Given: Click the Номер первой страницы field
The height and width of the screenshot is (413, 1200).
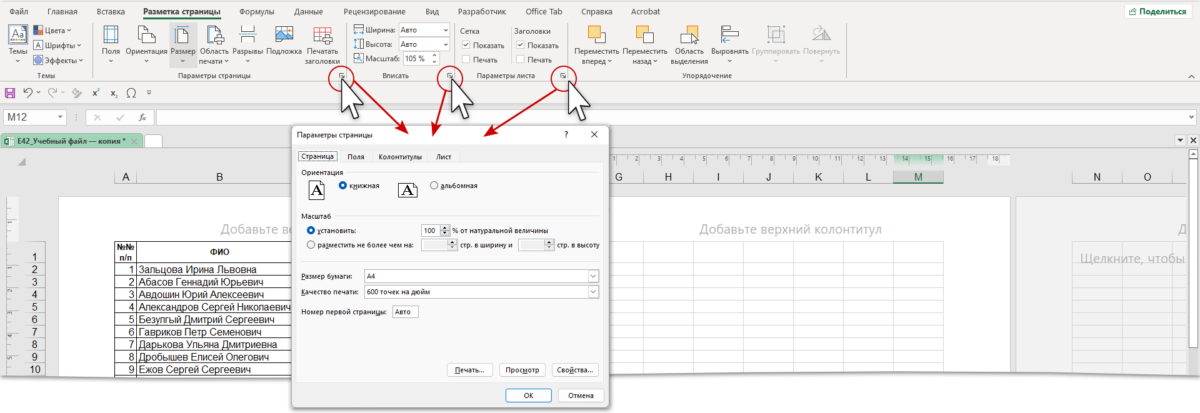Looking at the screenshot, I should pos(405,312).
